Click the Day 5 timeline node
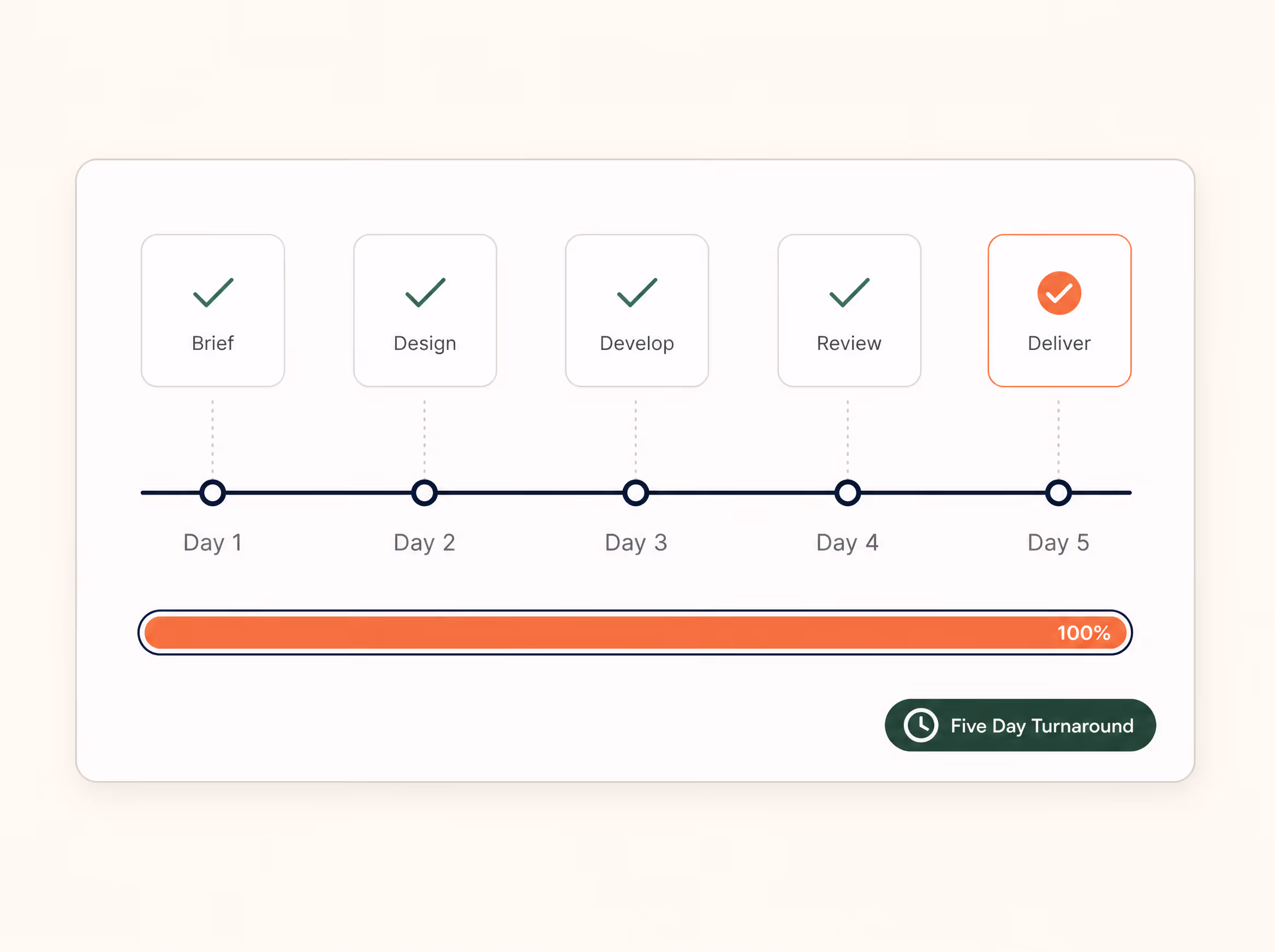Viewport: 1275px width, 952px height. pyautogui.click(x=1058, y=493)
